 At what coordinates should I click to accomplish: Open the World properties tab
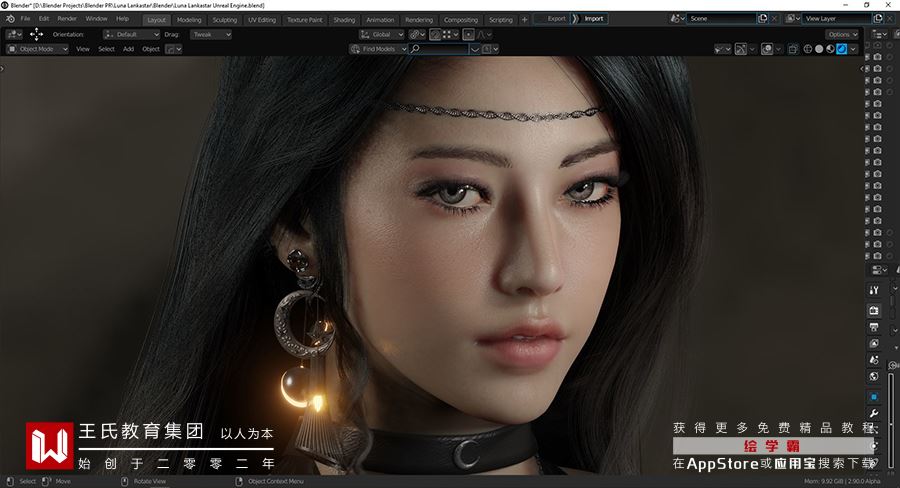(874, 376)
